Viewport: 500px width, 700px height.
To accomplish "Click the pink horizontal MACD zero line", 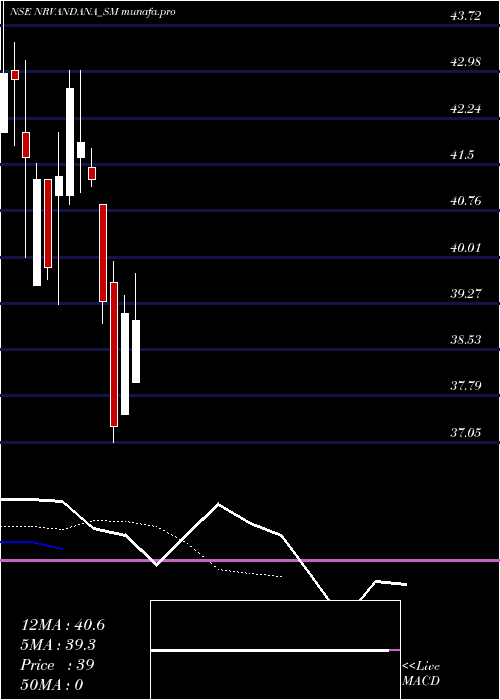I will (x=250, y=560).
